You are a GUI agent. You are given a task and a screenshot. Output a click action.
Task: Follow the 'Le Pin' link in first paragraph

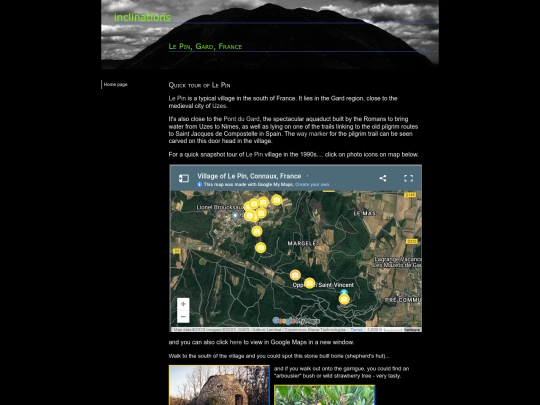click(177, 98)
